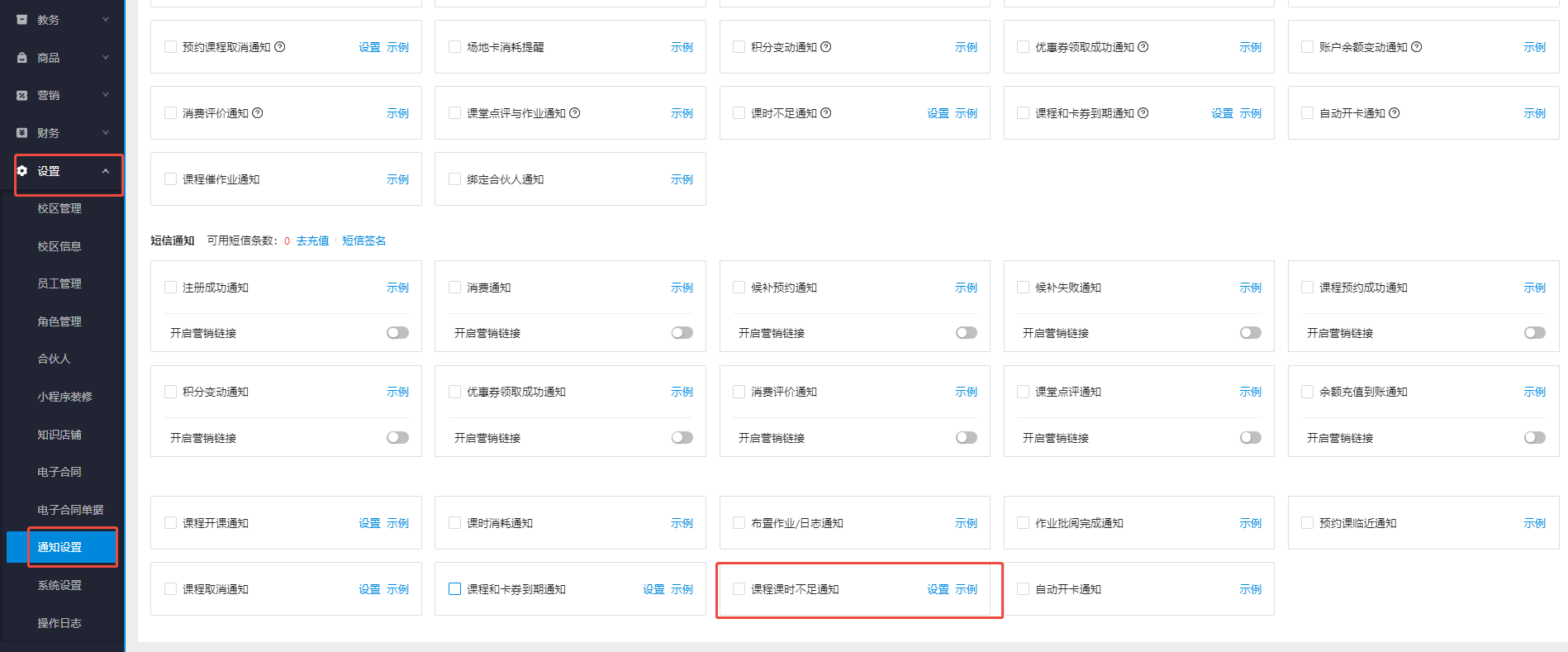The height and width of the screenshot is (652, 1568).
Task: Toggle 开启营销链接 under 注册成功通知
Action: pyautogui.click(x=397, y=333)
